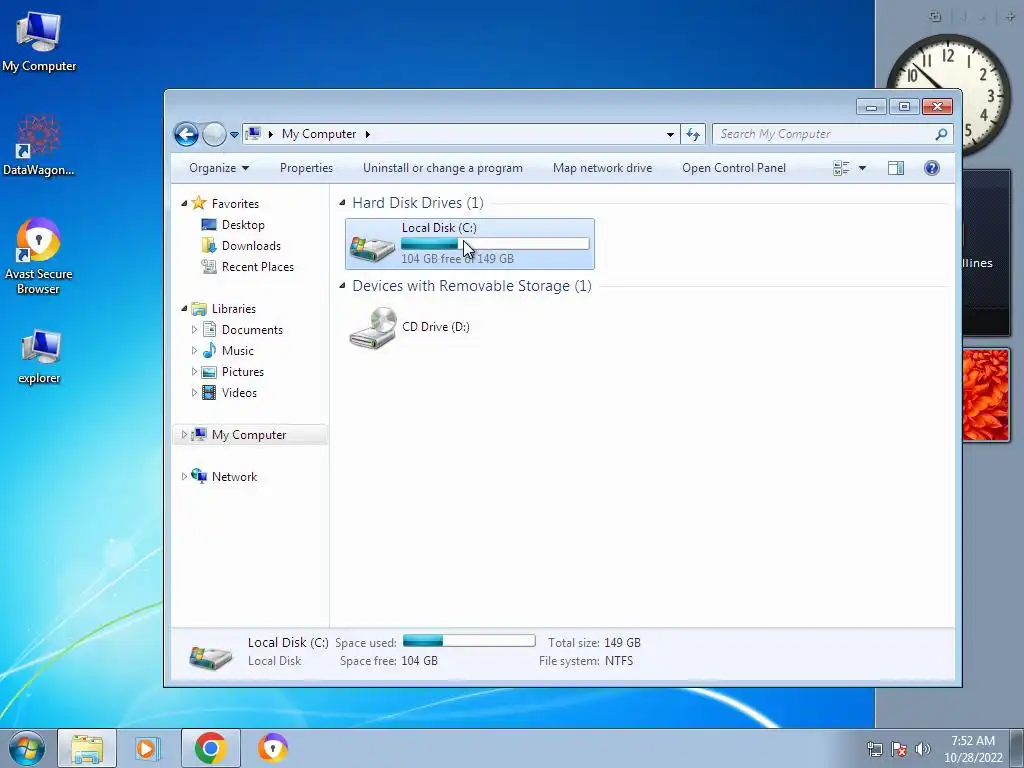The width and height of the screenshot is (1024, 768).
Task: Click File Explorer on the taskbar
Action: point(87,748)
